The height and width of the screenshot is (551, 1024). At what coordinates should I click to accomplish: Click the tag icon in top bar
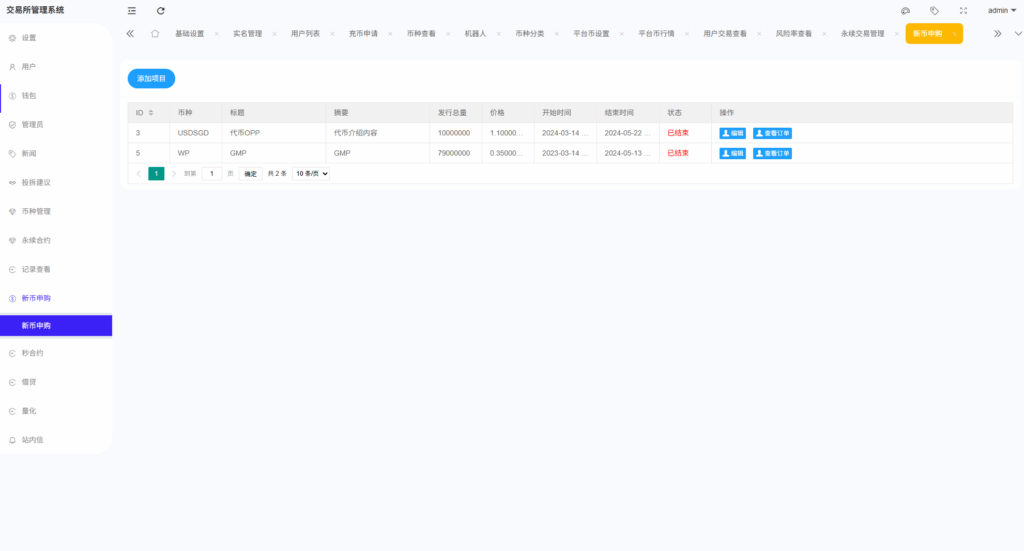click(934, 10)
